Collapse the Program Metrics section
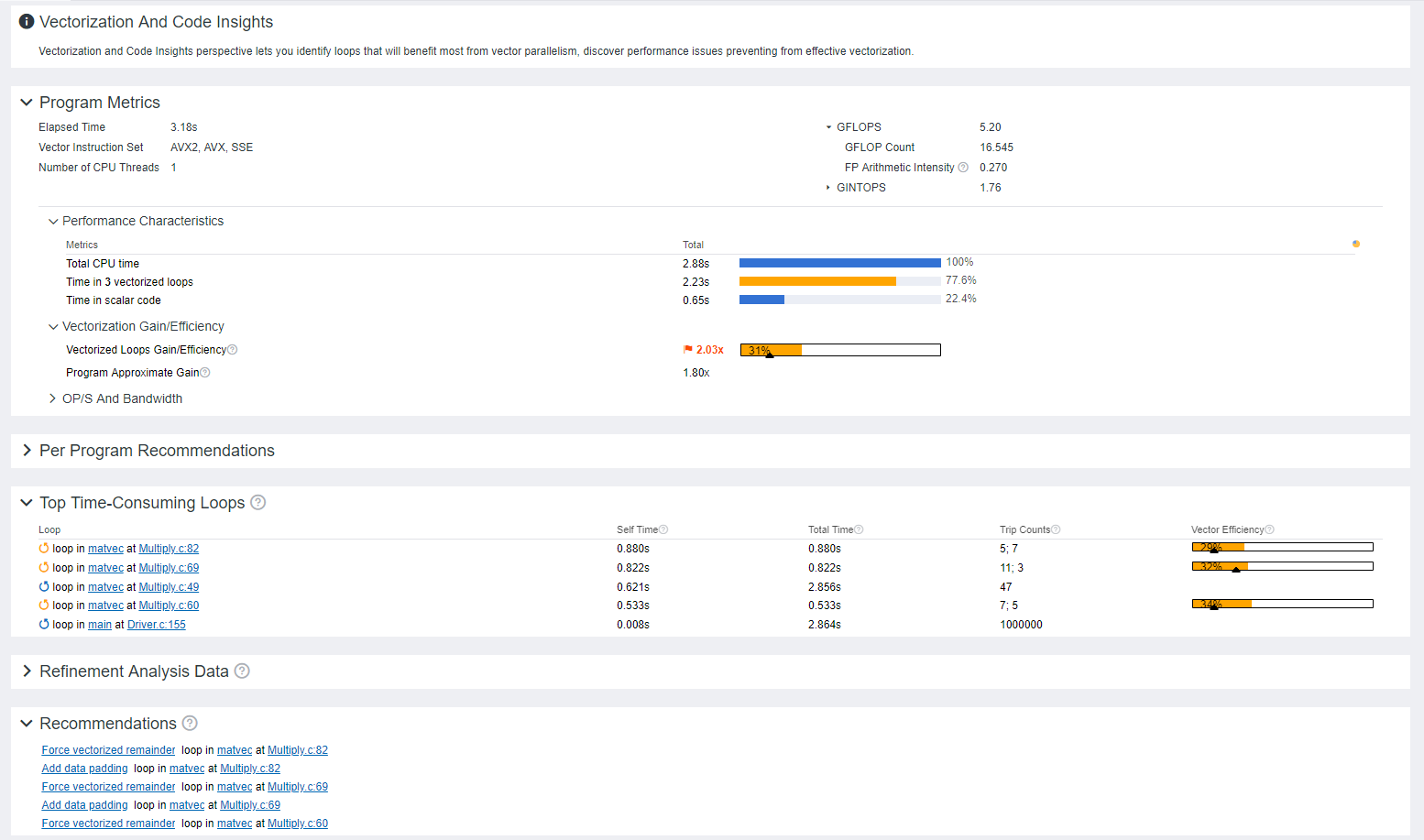The height and width of the screenshot is (840, 1424). 27,103
